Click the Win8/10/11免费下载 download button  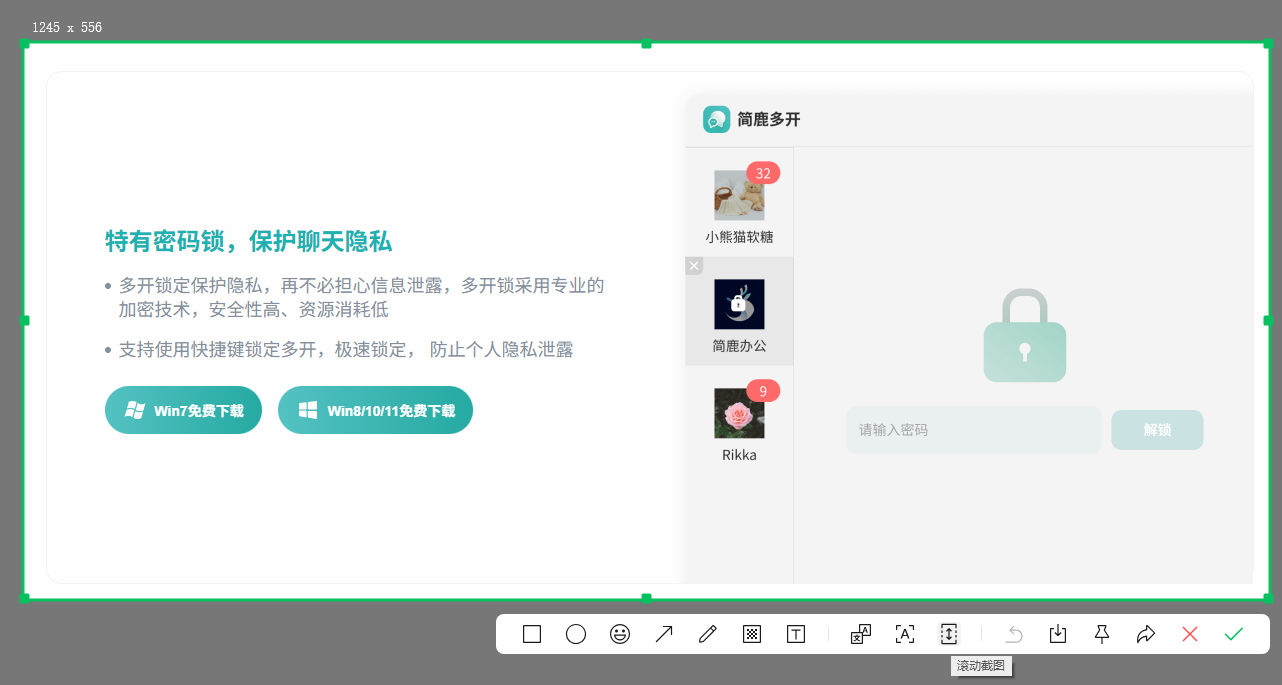coord(375,409)
